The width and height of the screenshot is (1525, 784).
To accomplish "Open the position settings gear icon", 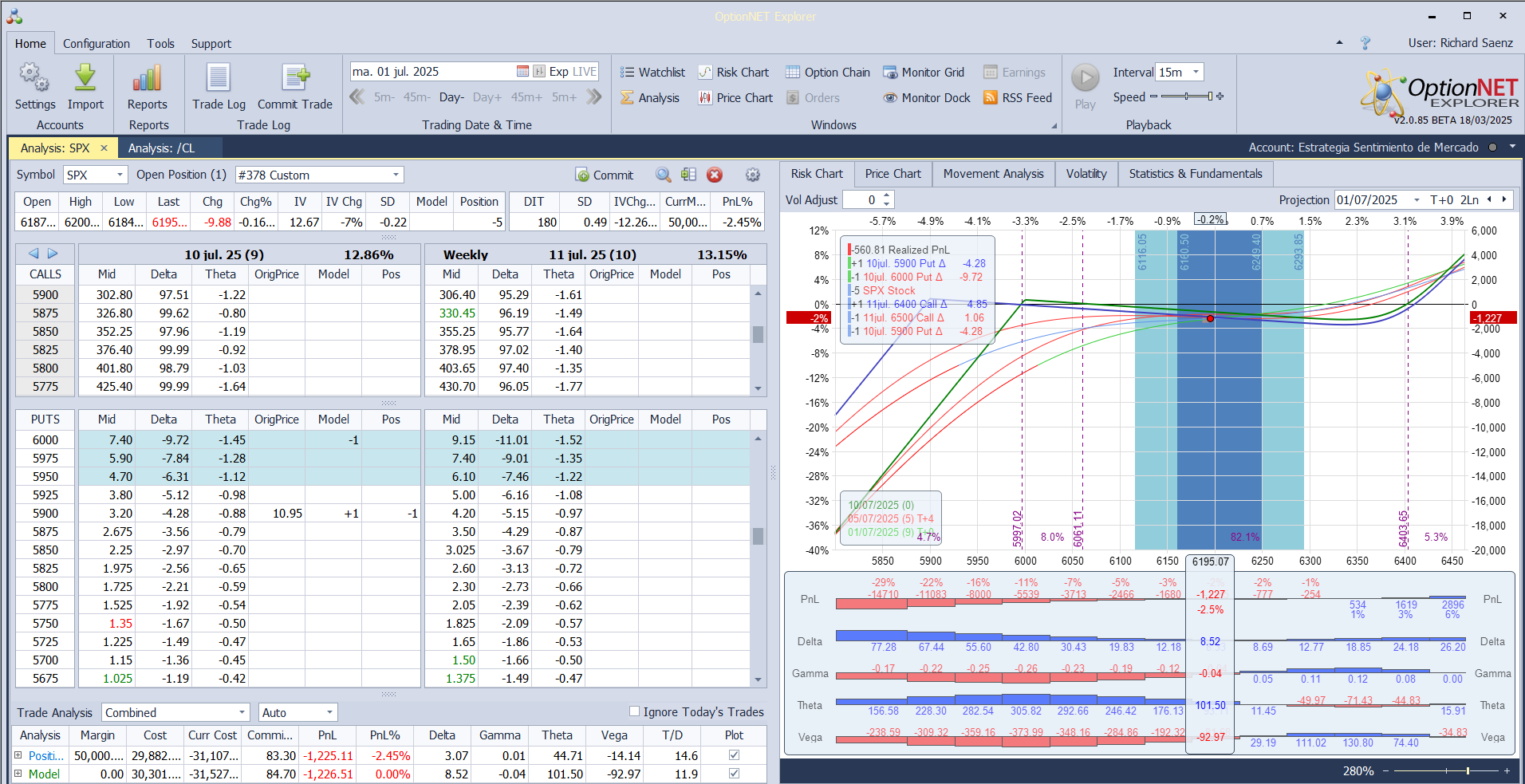I will click(752, 175).
